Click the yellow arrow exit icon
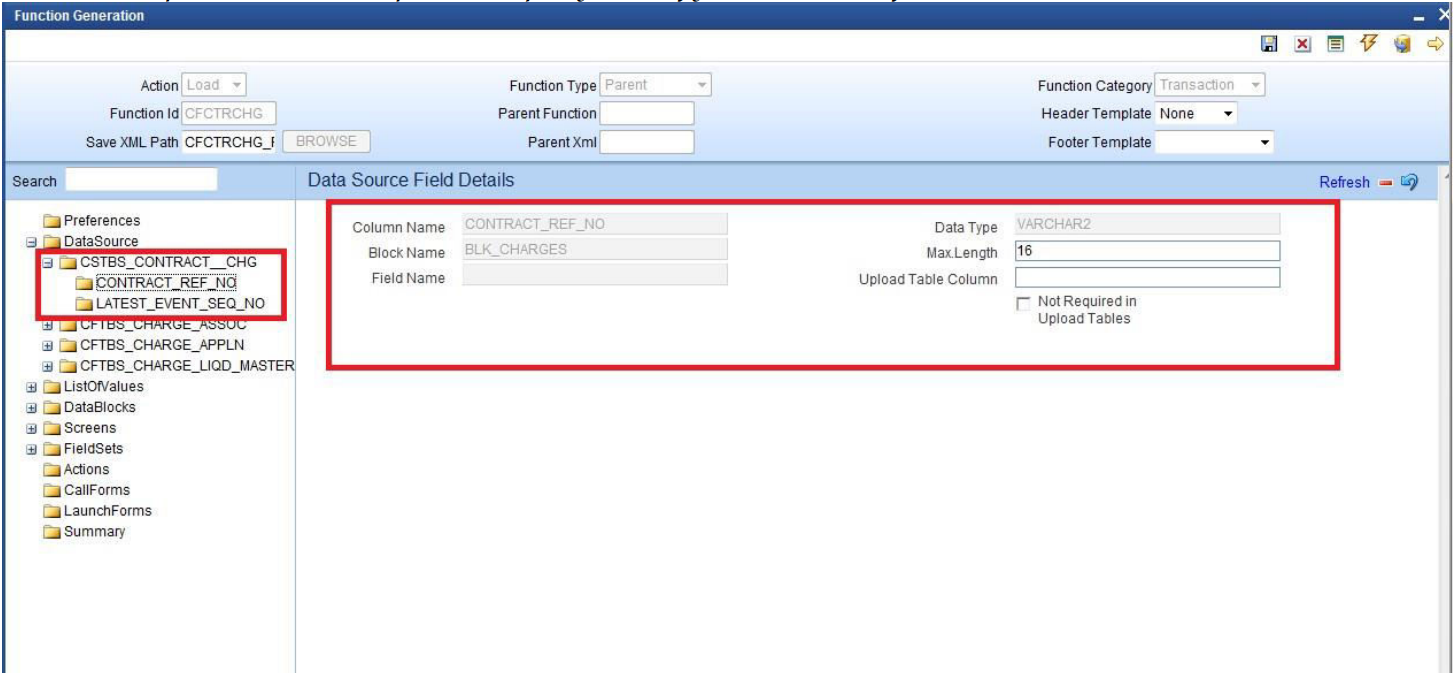Image resolution: width=1453 pixels, height=673 pixels. point(1435,44)
